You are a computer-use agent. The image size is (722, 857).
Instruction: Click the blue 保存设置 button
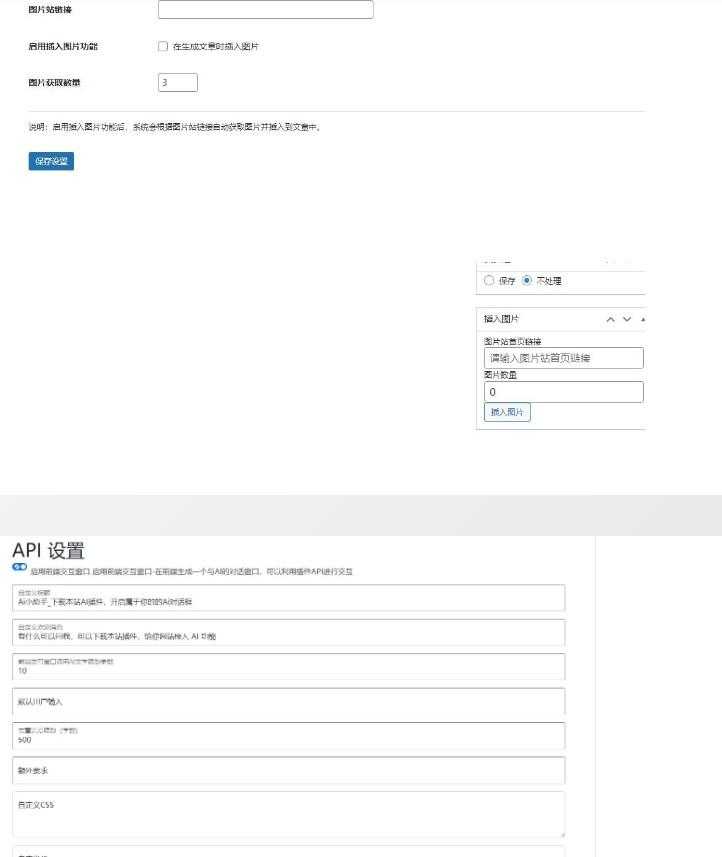coord(51,161)
